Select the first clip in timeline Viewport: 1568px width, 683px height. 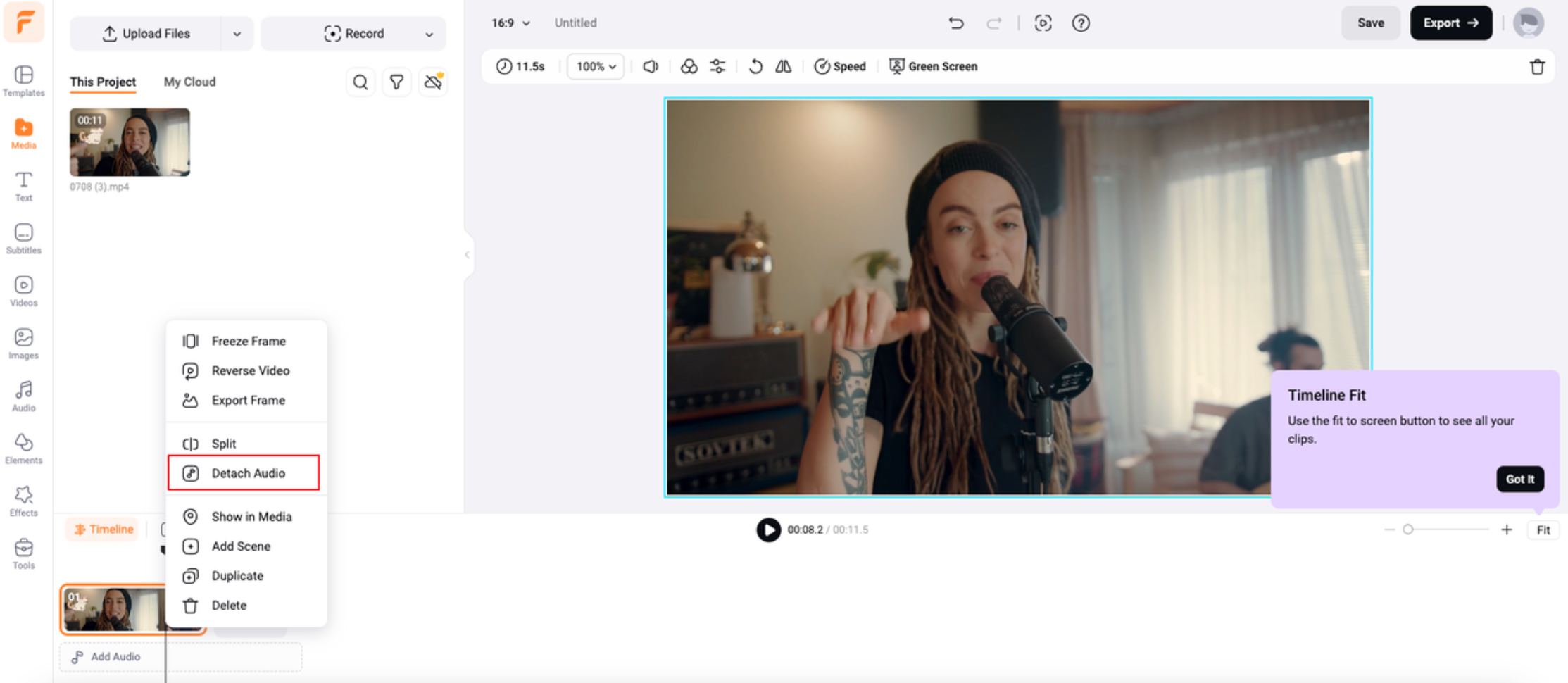pos(113,610)
